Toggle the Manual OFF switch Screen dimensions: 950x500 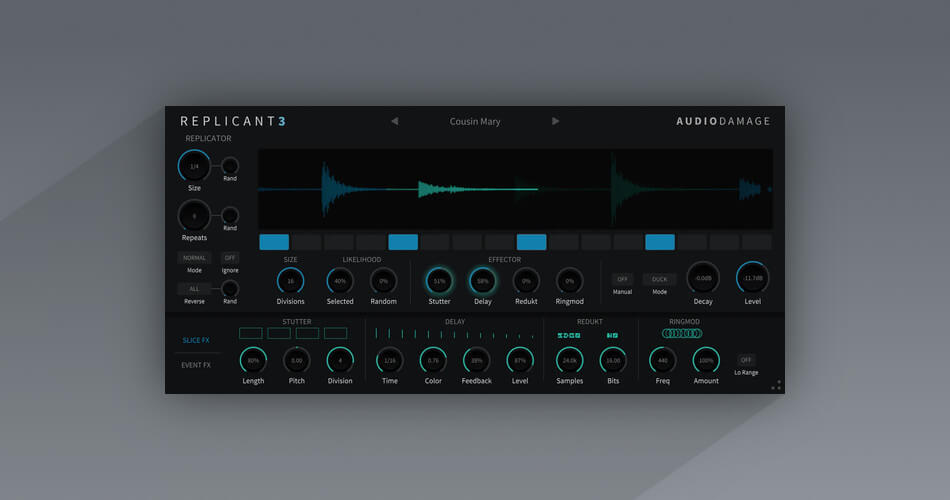point(622,279)
